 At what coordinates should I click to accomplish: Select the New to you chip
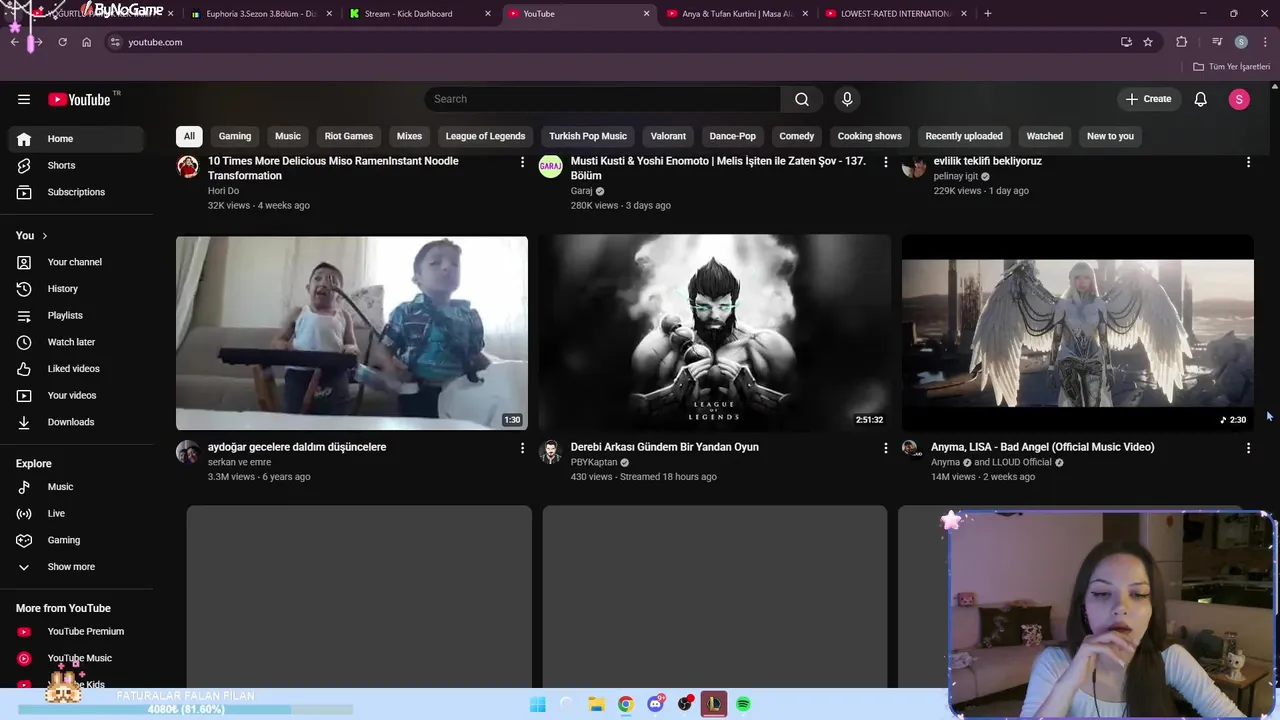tap(1110, 136)
